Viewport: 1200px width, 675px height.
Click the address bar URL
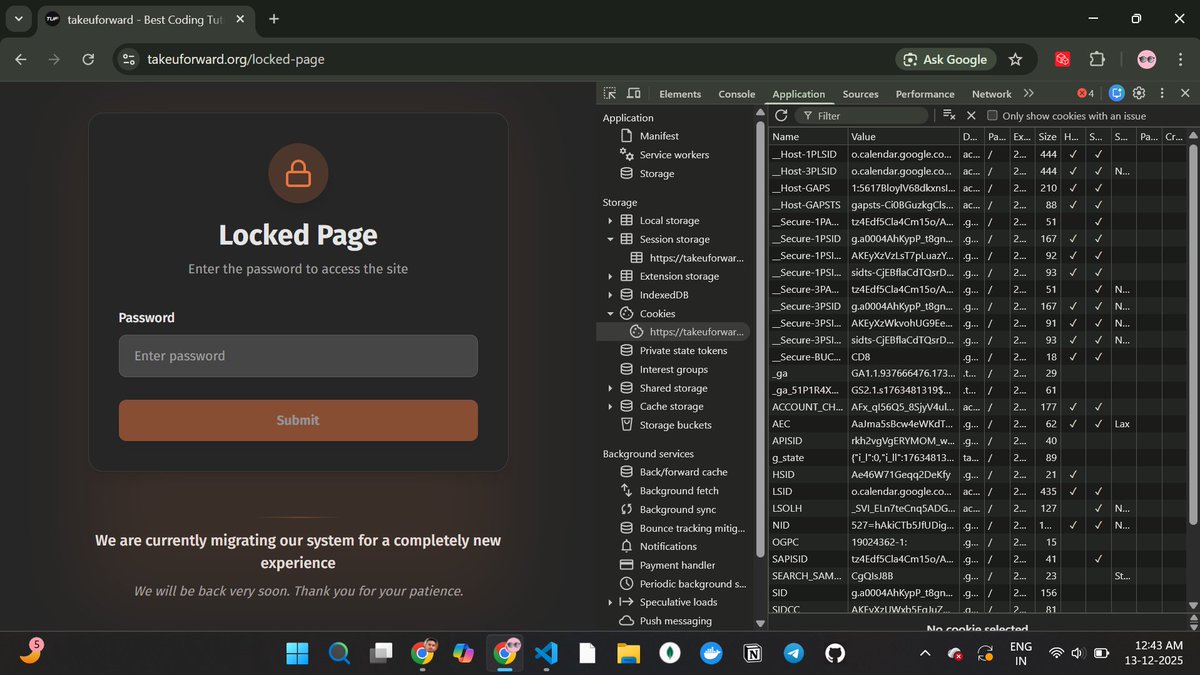pyautogui.click(x=236, y=59)
